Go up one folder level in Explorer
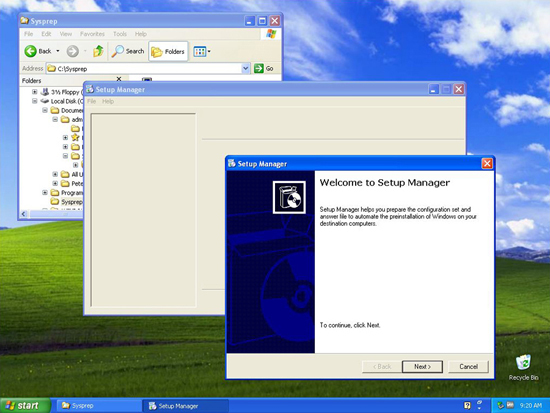 [x=99, y=51]
